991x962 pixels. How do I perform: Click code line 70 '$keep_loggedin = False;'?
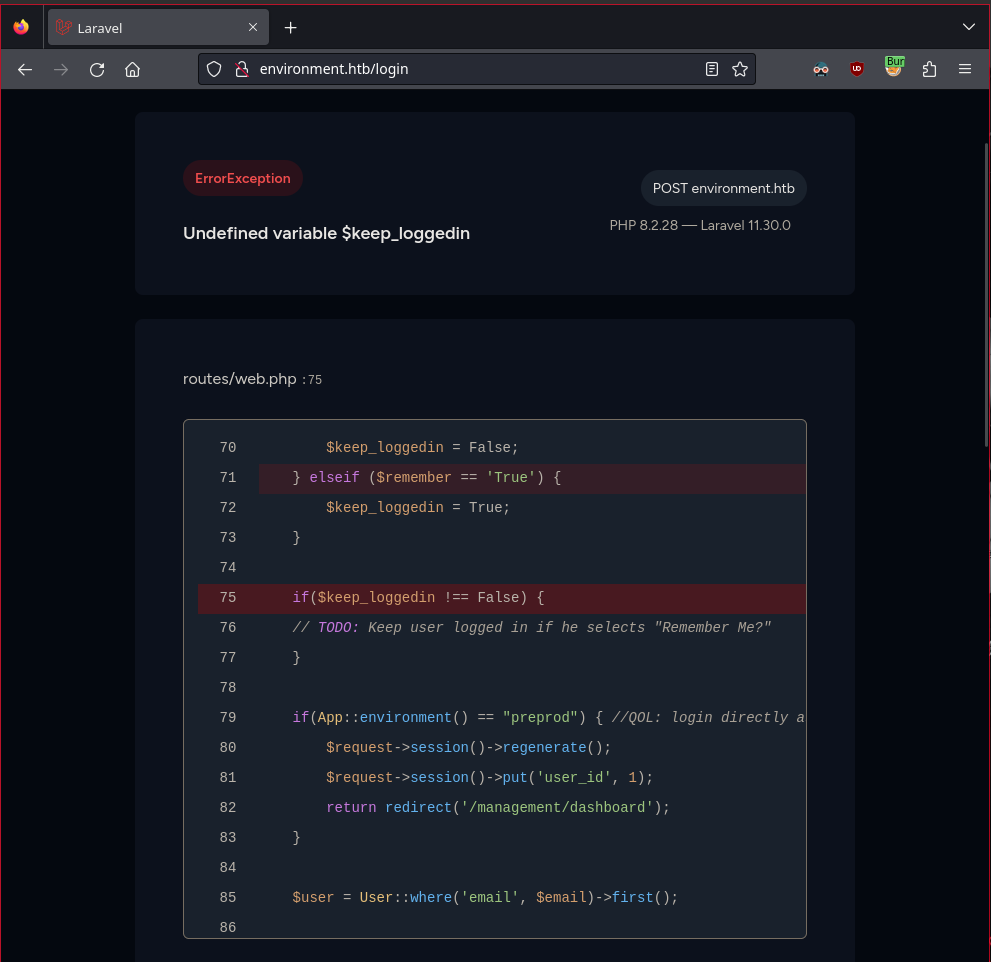[422, 448]
